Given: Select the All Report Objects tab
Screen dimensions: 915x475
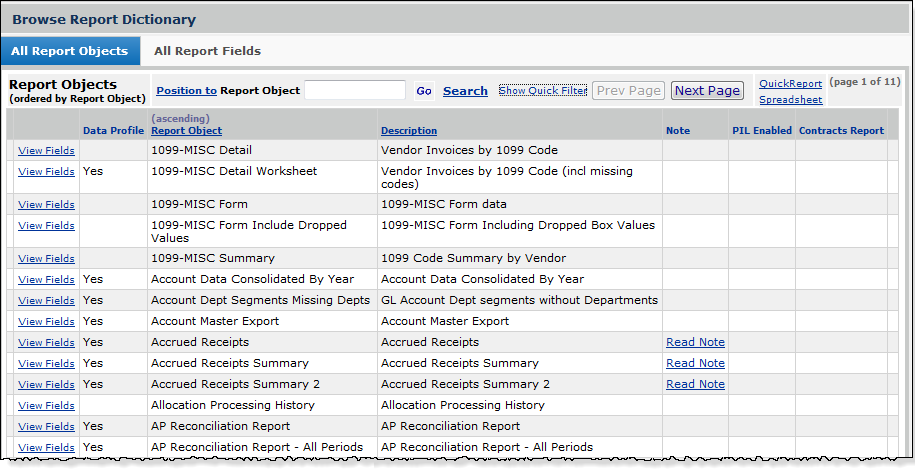Looking at the screenshot, I should (x=70, y=51).
